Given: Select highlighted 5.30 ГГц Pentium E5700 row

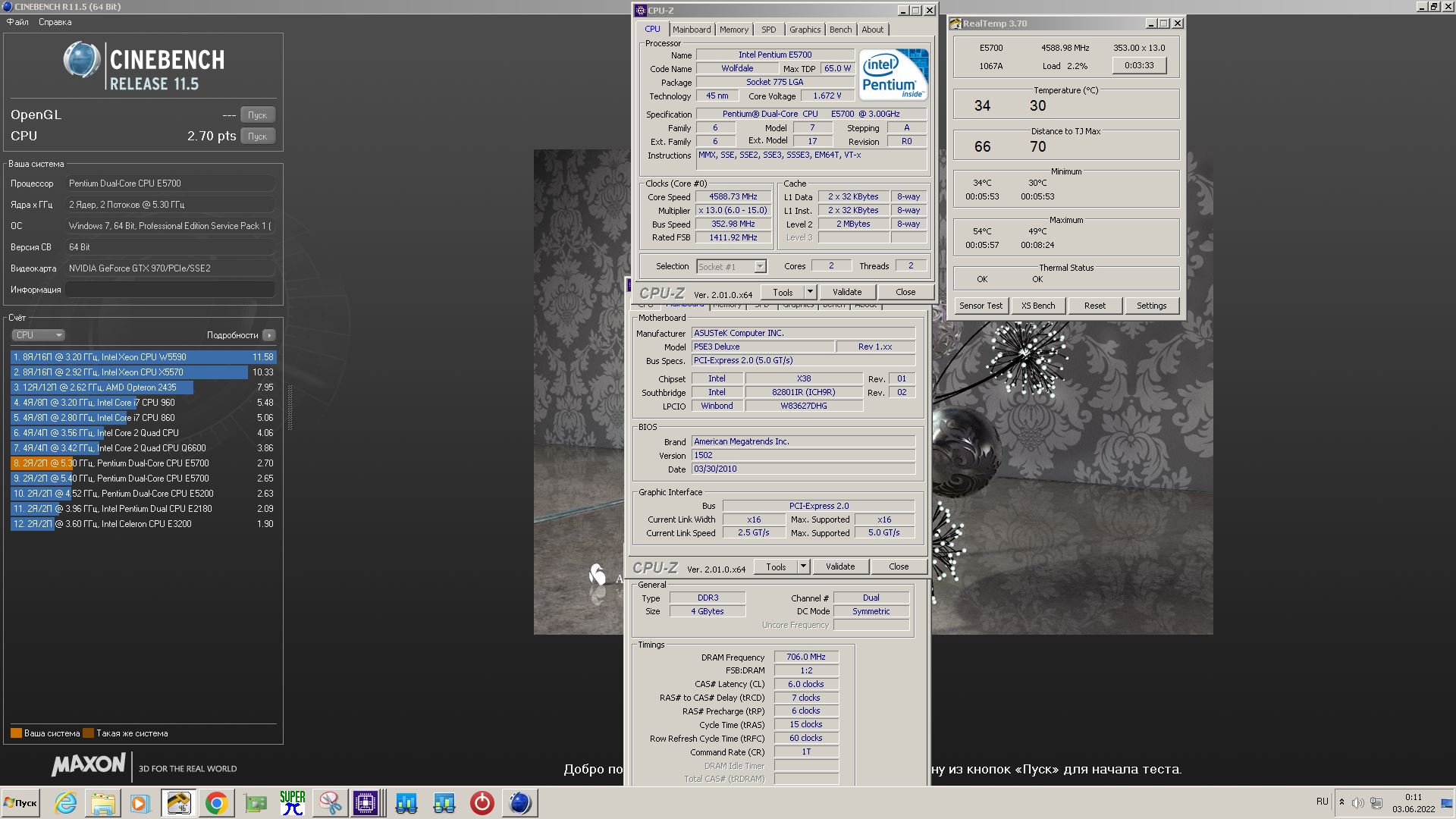Looking at the screenshot, I should click(x=143, y=463).
